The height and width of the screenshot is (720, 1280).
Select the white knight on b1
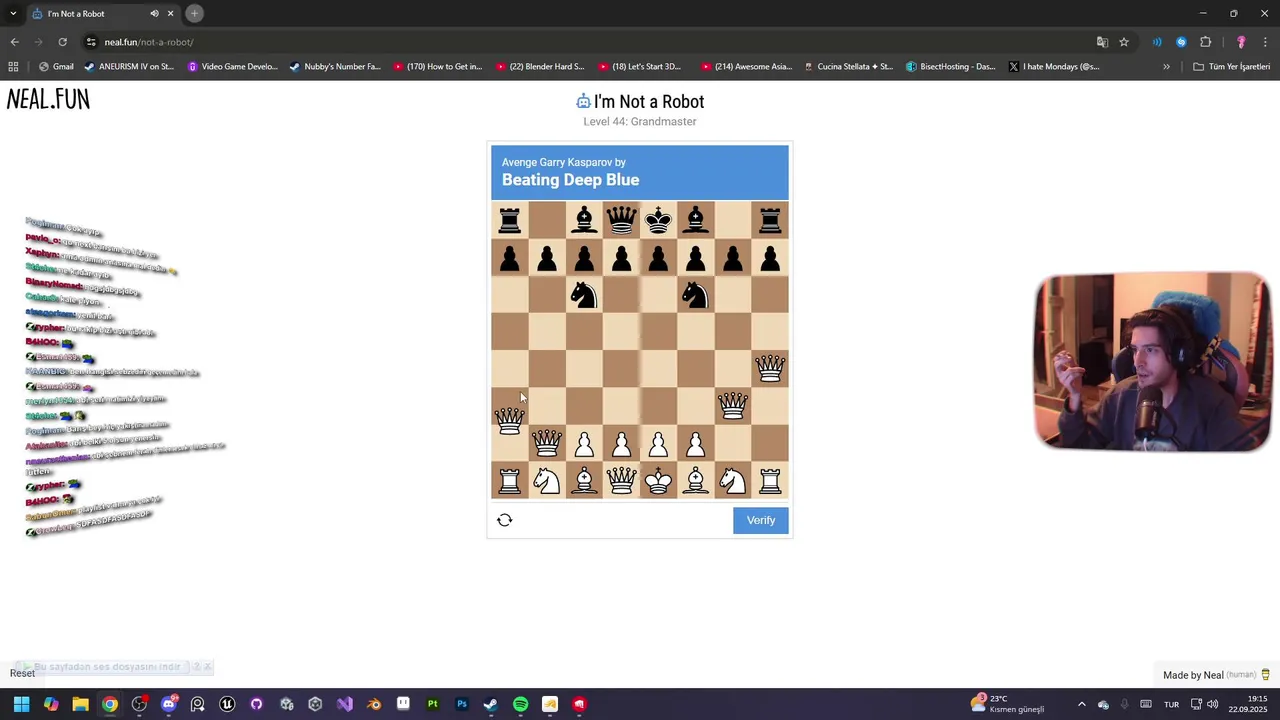point(547,481)
